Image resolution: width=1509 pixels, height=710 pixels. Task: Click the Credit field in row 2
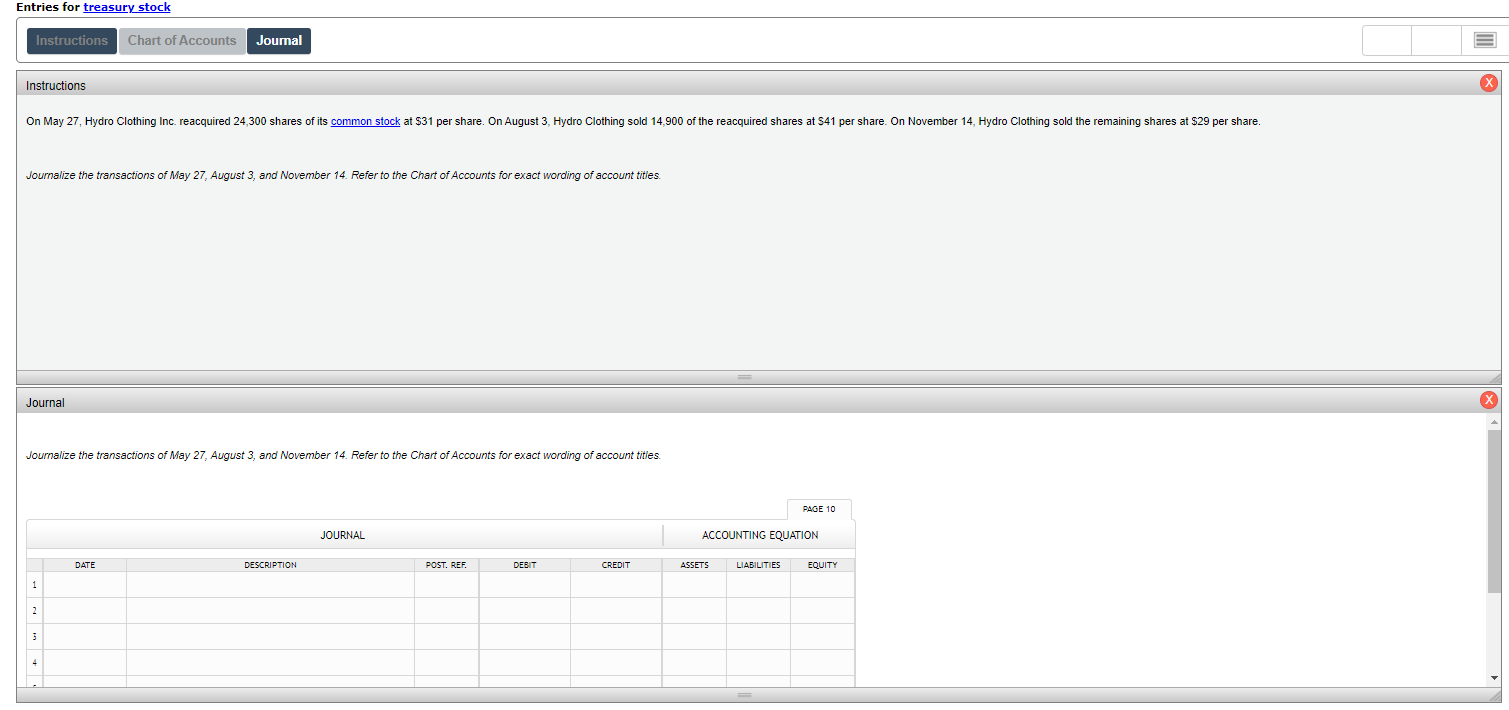click(615, 610)
